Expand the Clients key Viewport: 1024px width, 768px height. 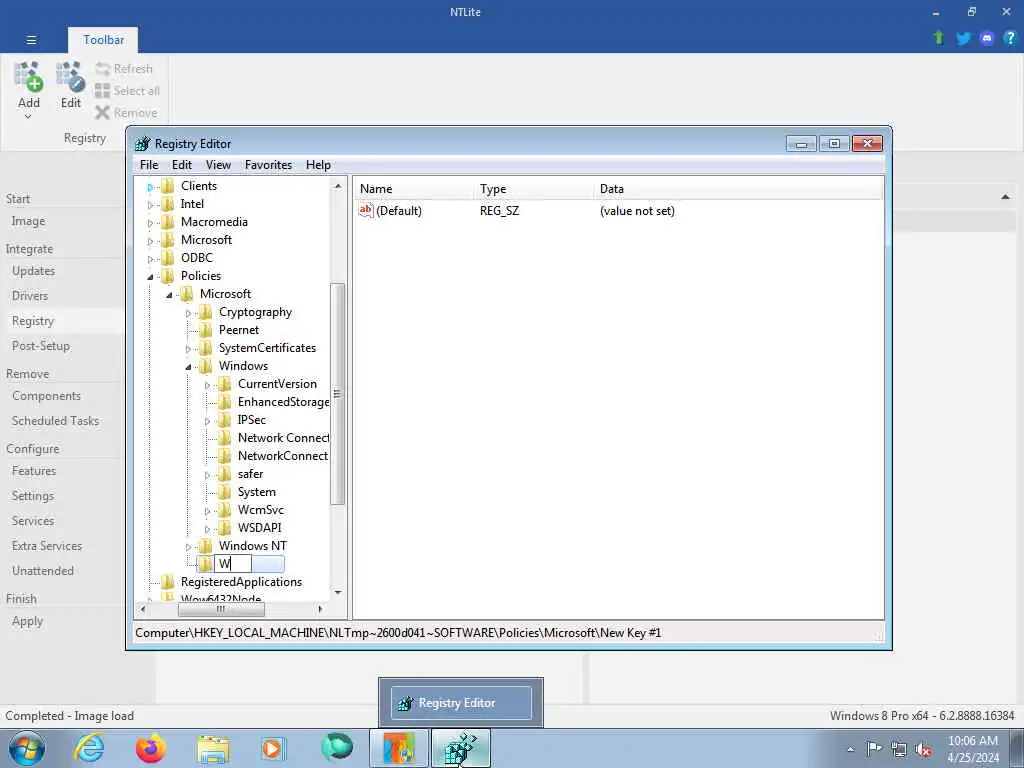pos(150,187)
